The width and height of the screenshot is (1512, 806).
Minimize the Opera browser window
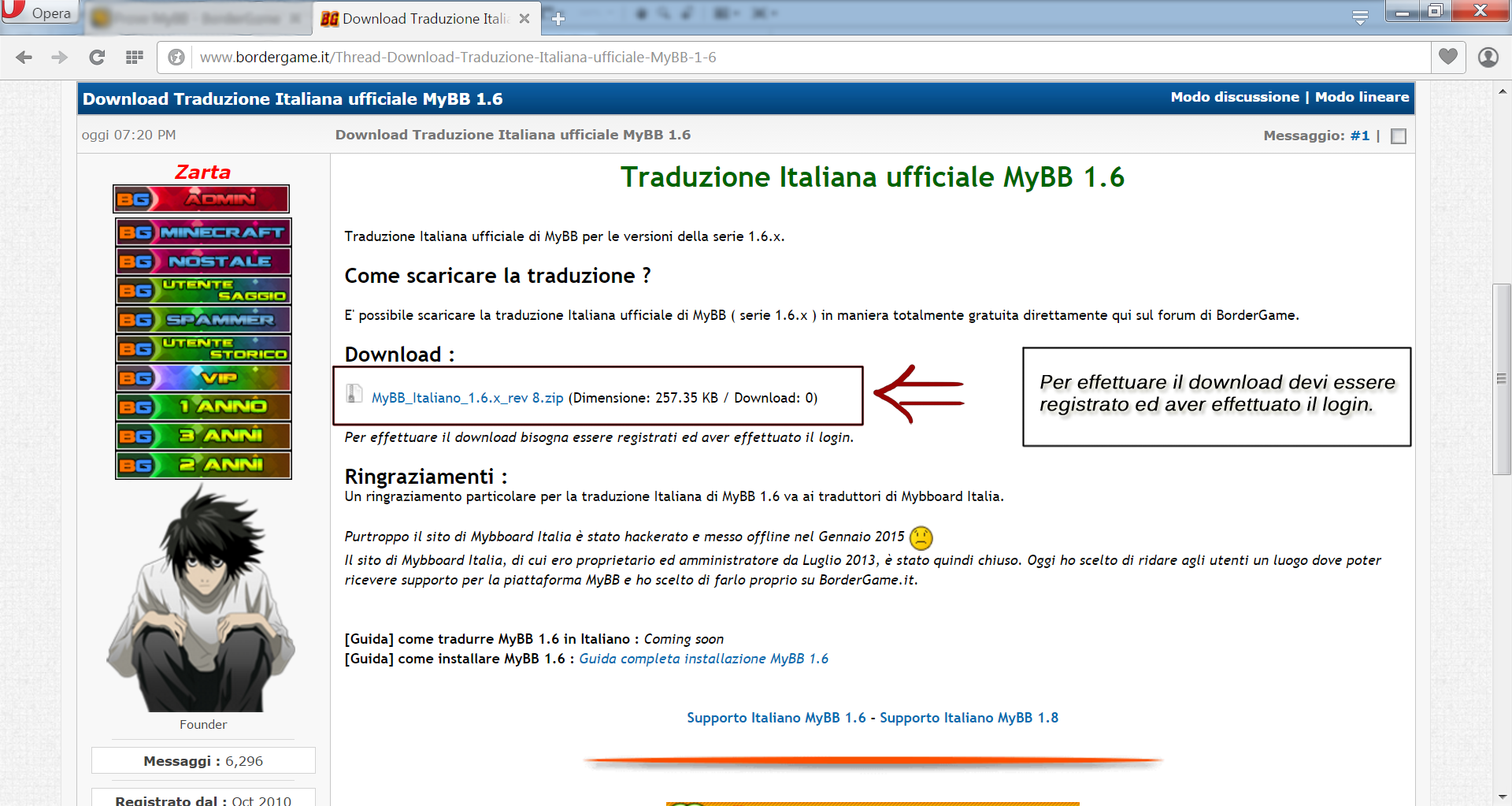[1402, 11]
